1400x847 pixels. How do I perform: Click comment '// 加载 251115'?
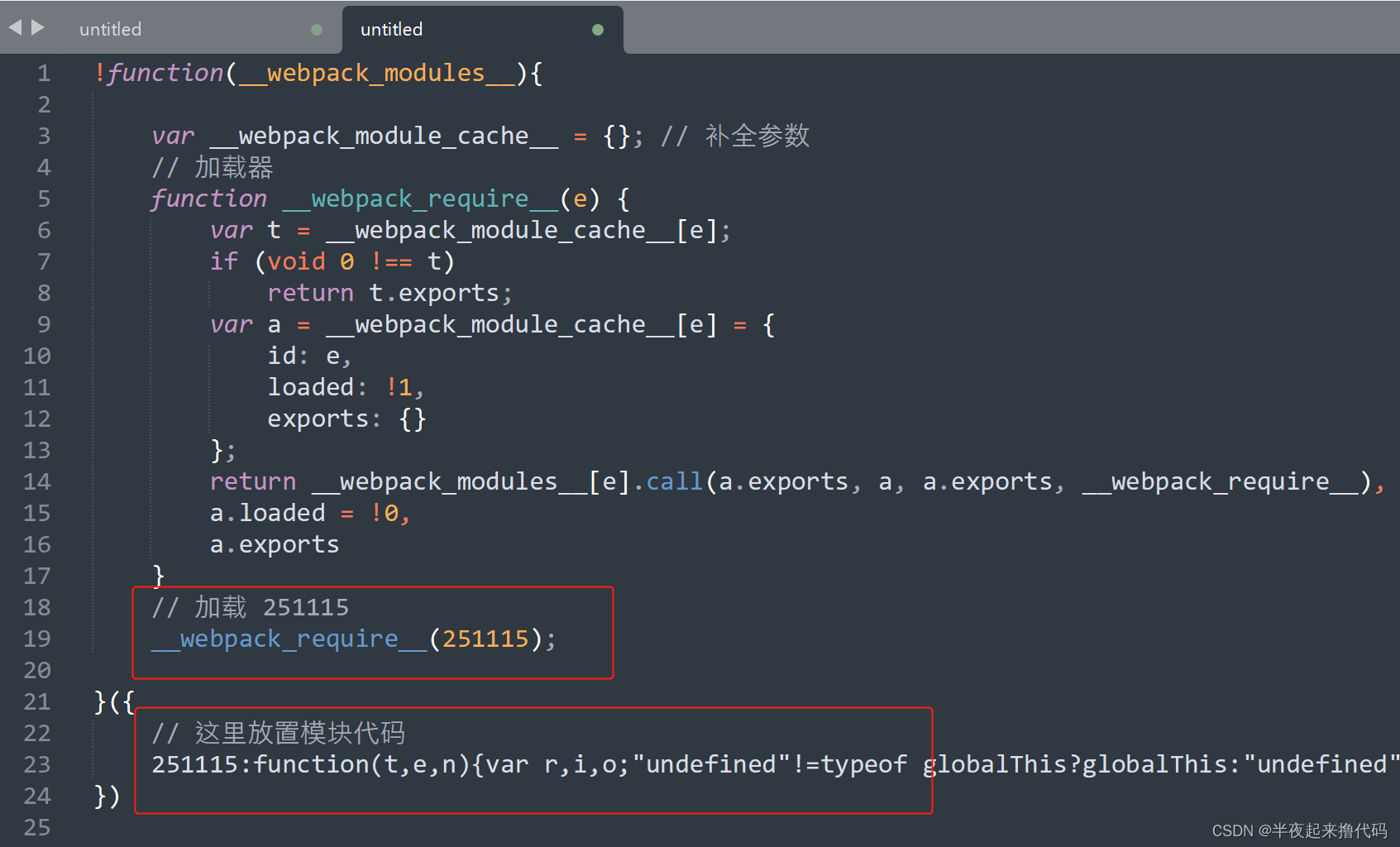point(251,608)
